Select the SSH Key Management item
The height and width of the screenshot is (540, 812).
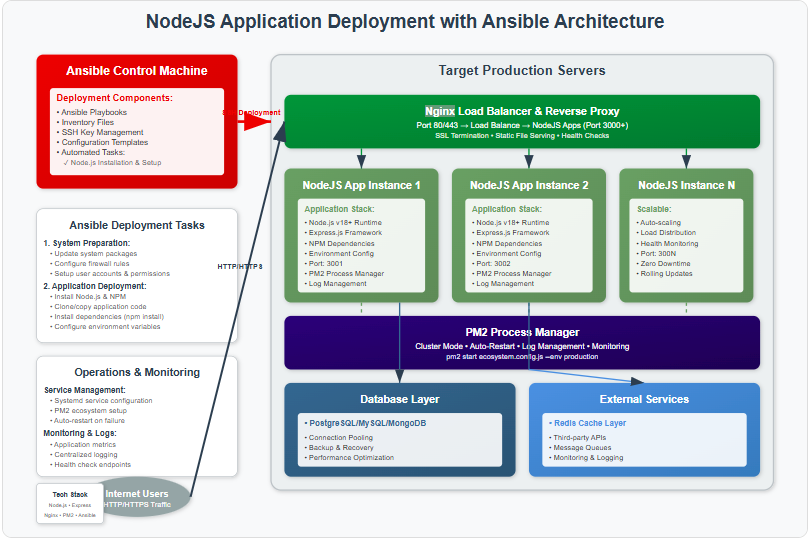point(103,132)
